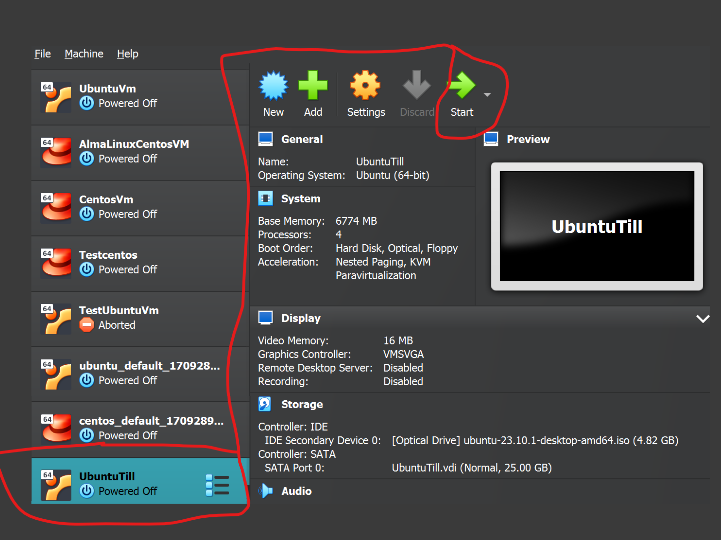Click the greyed-out Discard arrow icon

point(417,85)
